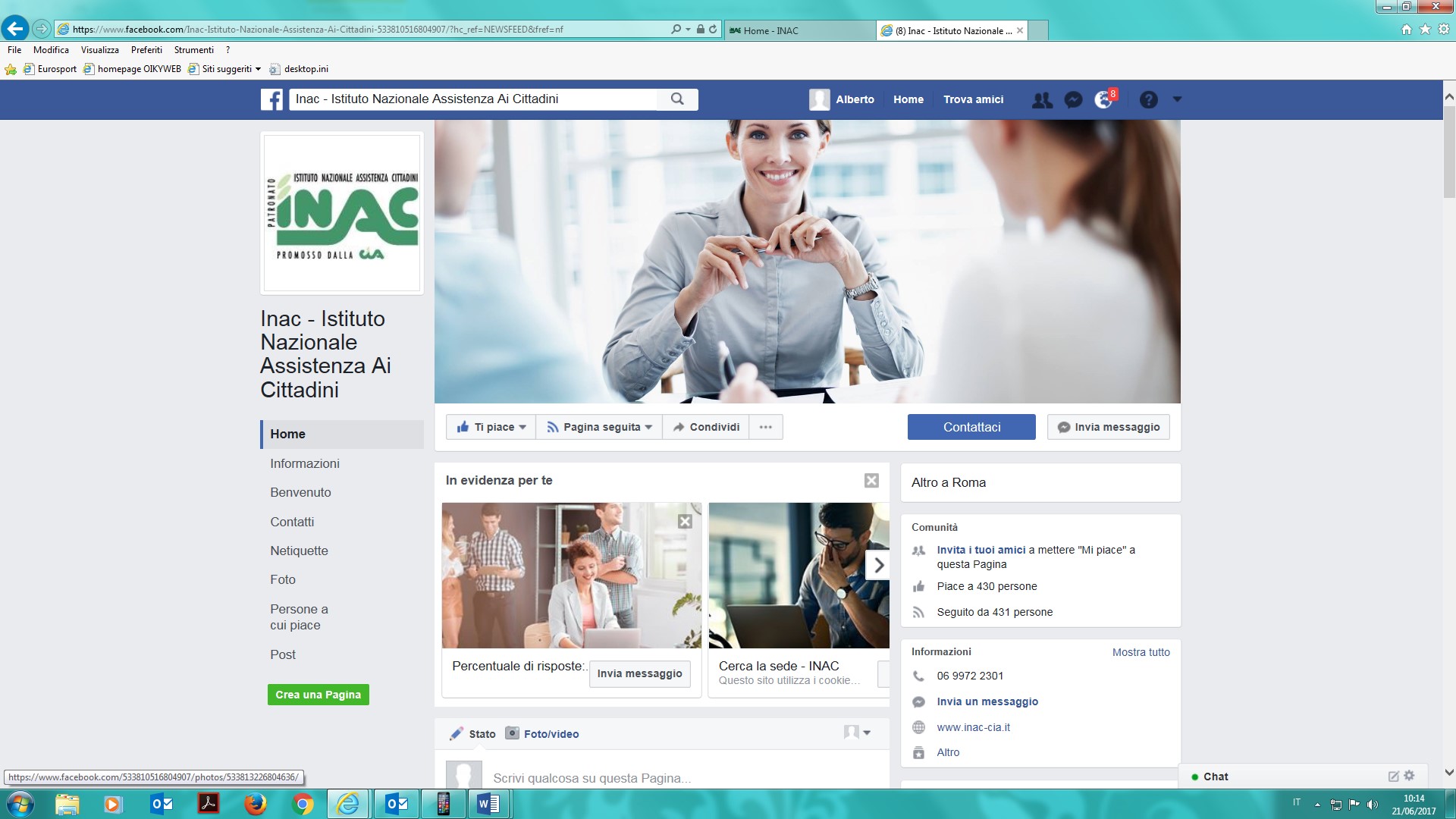1456x819 pixels.
Task: Open the Ti piace dropdown
Action: (x=491, y=427)
